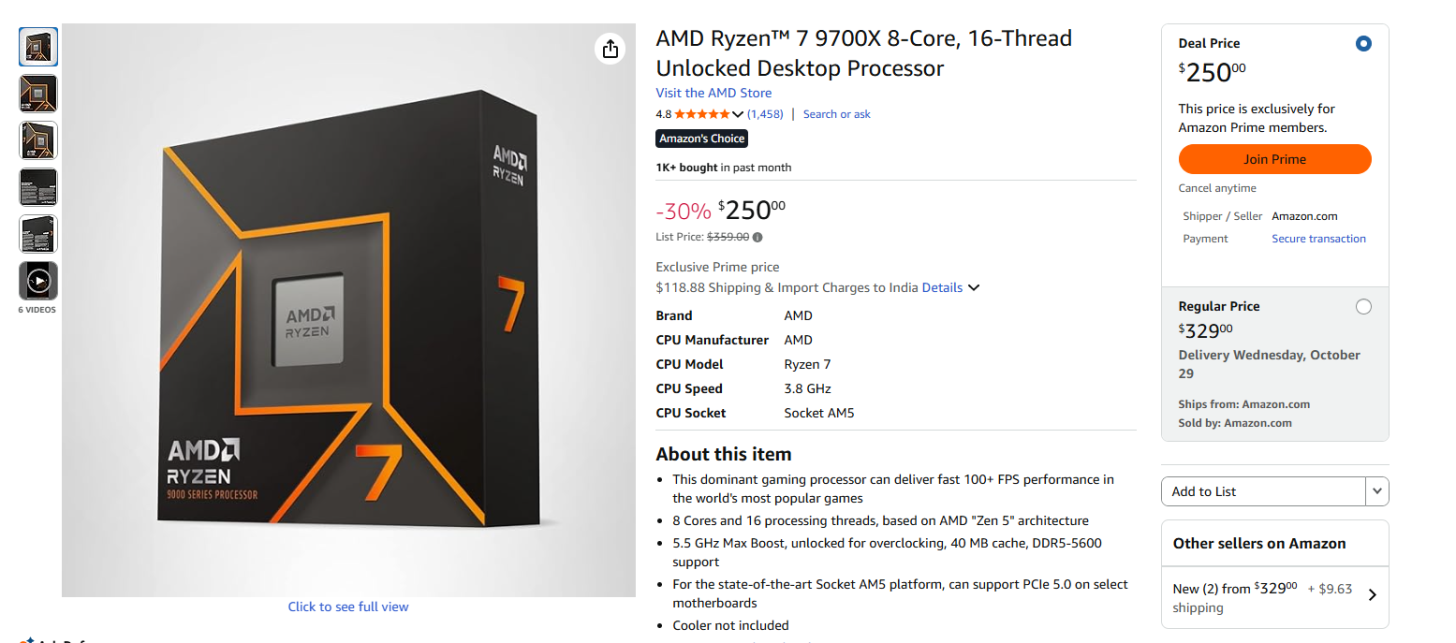The height and width of the screenshot is (643, 1456).
Task: Click to see full view link
Action: (348, 607)
